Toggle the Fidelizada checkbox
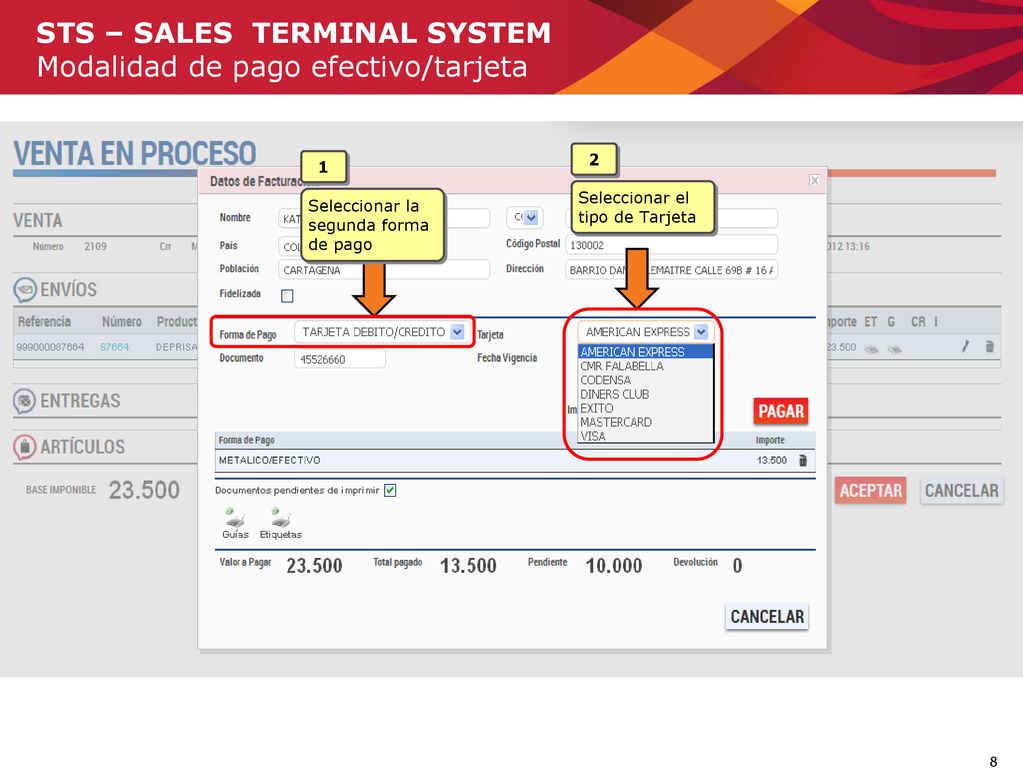1023x783 pixels. click(287, 296)
